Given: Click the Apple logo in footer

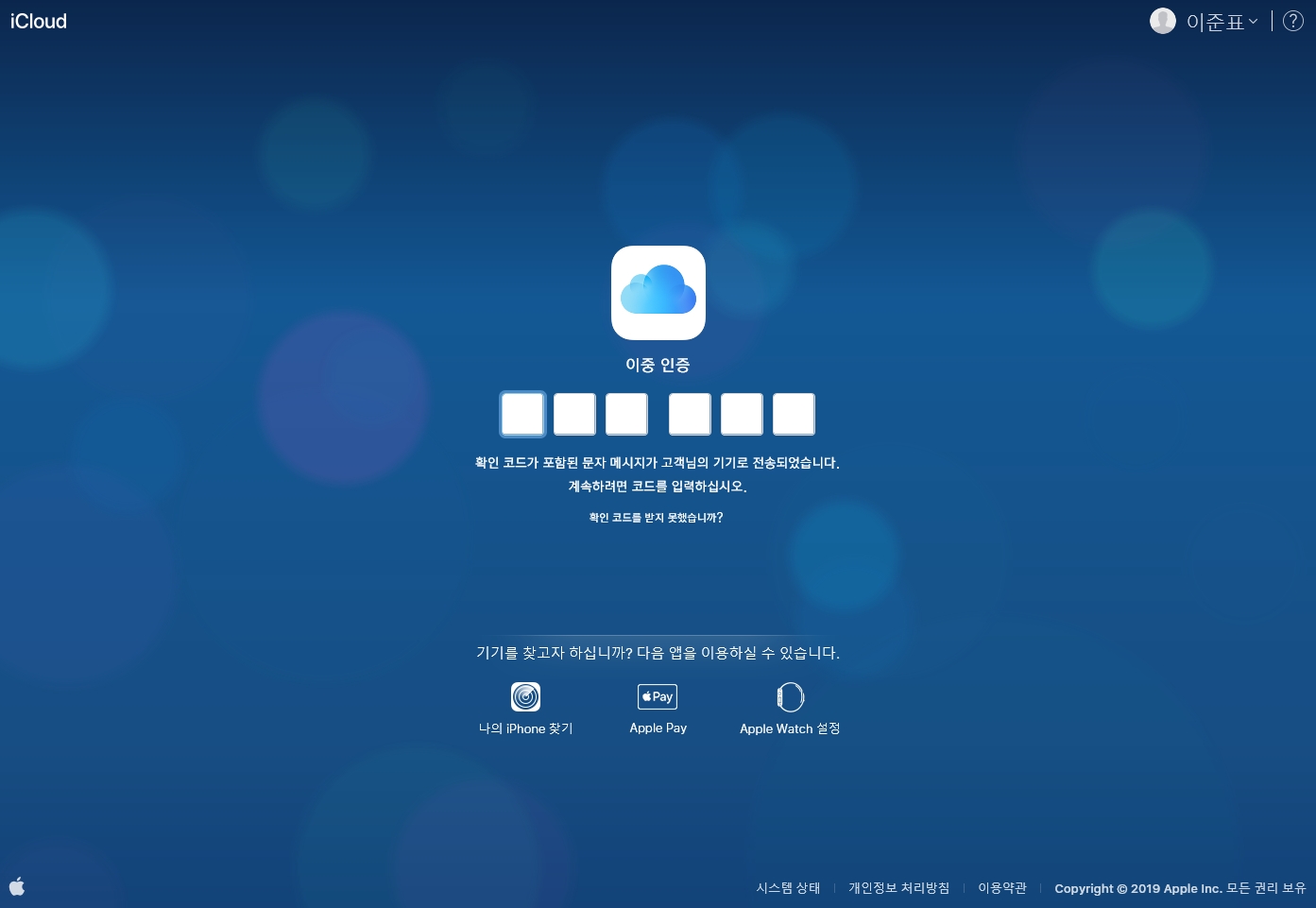Looking at the screenshot, I should [17, 886].
